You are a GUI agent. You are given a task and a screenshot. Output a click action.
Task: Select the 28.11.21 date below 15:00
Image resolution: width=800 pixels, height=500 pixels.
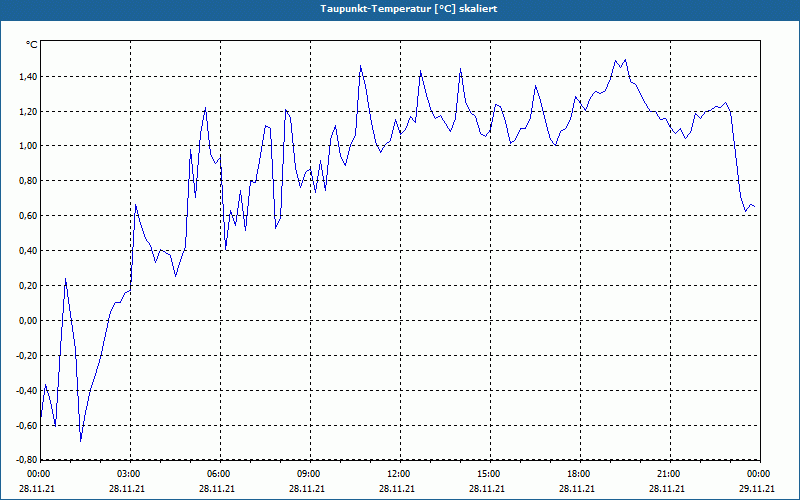click(488, 488)
